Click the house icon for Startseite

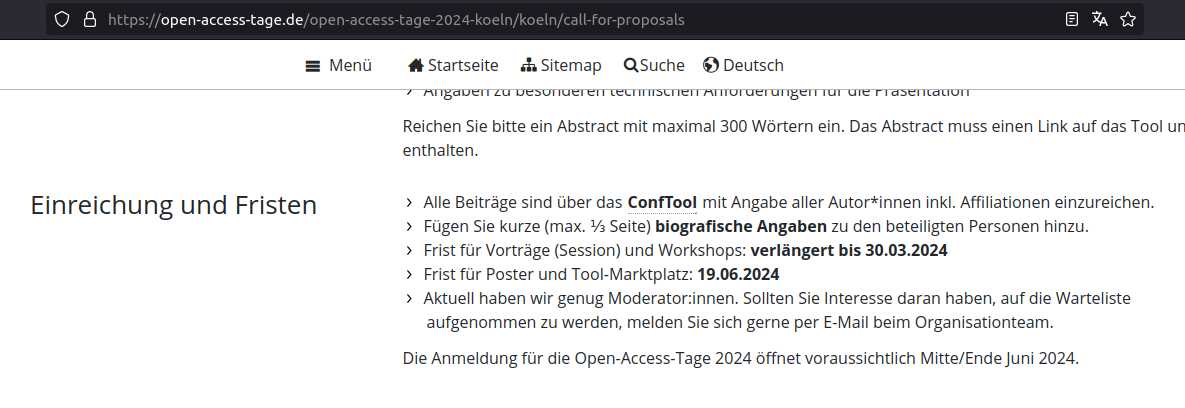coord(416,66)
